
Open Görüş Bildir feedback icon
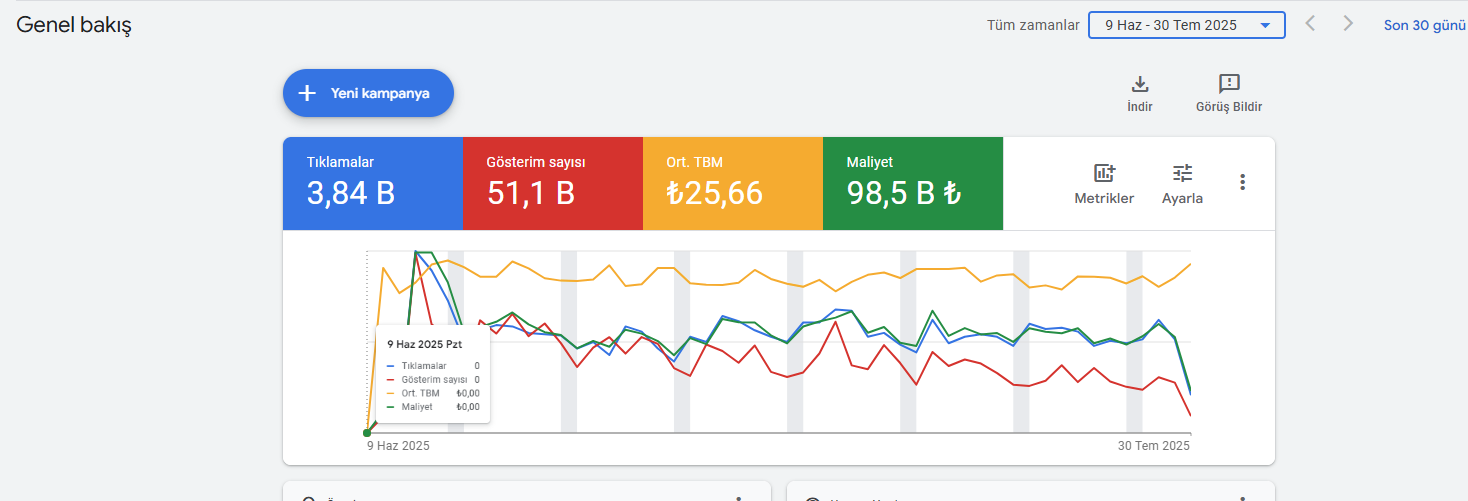click(1229, 94)
